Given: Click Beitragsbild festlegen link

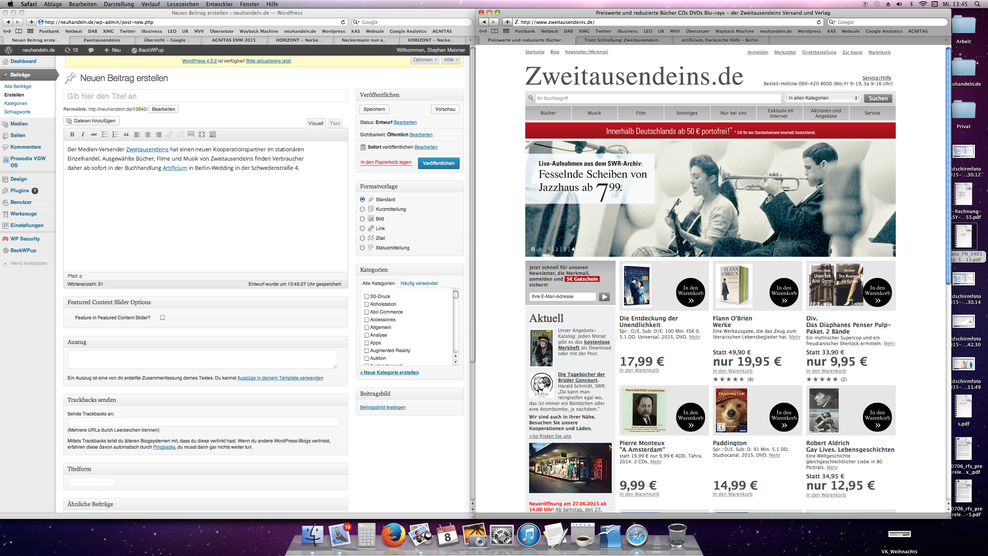Looking at the screenshot, I should [382, 407].
